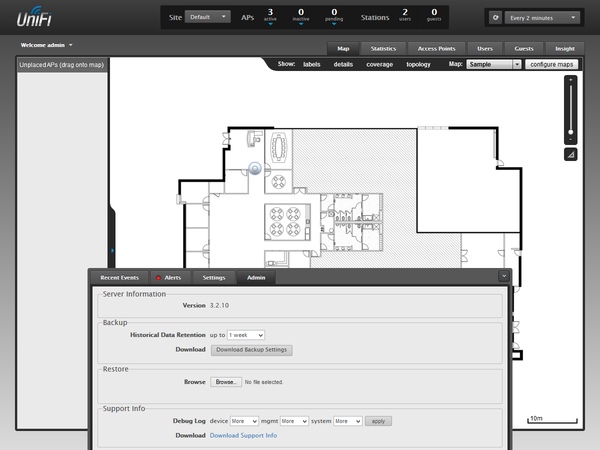Click Download Backup Settings button
600x450 pixels.
click(251, 350)
